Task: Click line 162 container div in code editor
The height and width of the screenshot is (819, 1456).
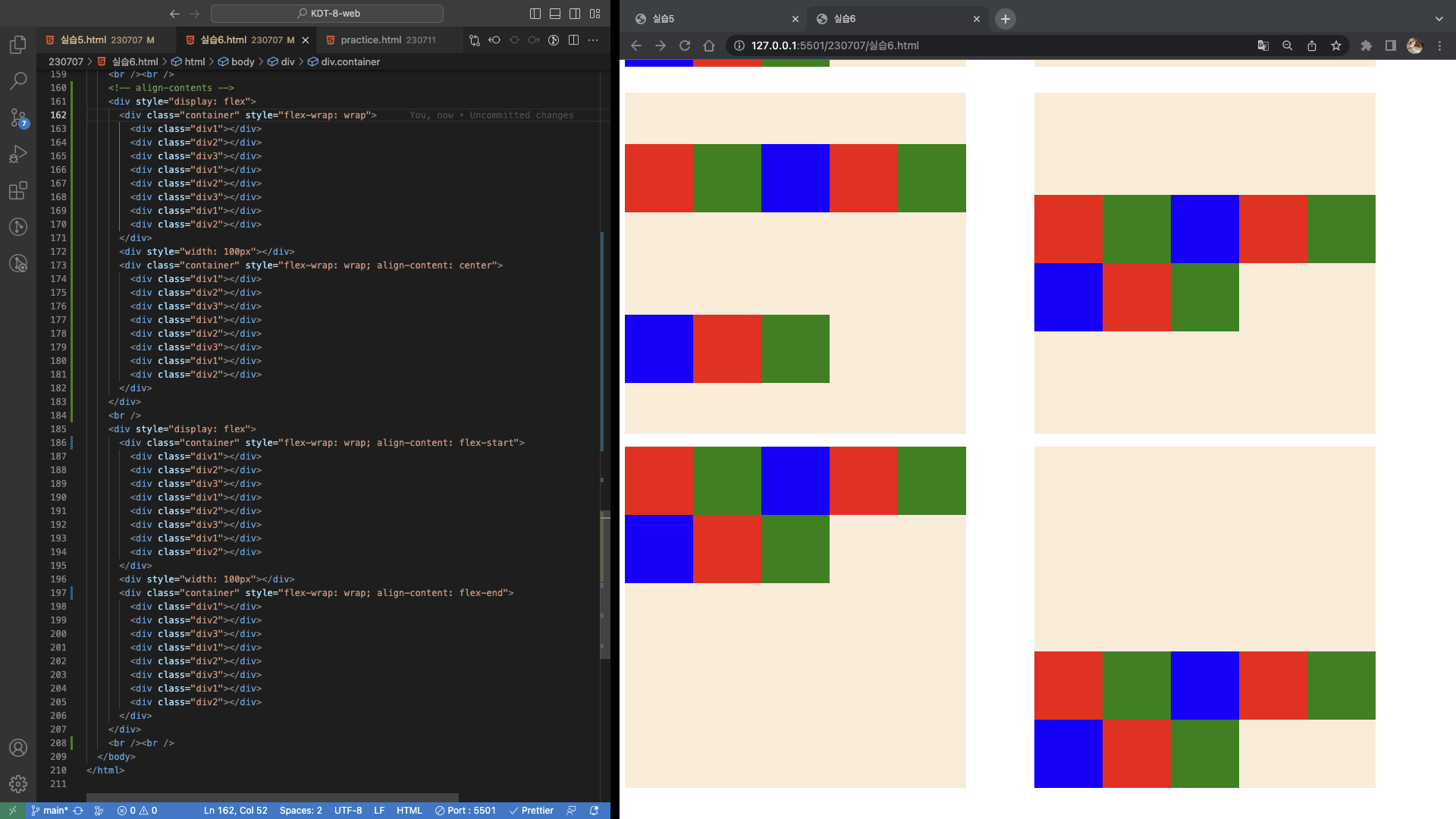Action: coord(248,115)
